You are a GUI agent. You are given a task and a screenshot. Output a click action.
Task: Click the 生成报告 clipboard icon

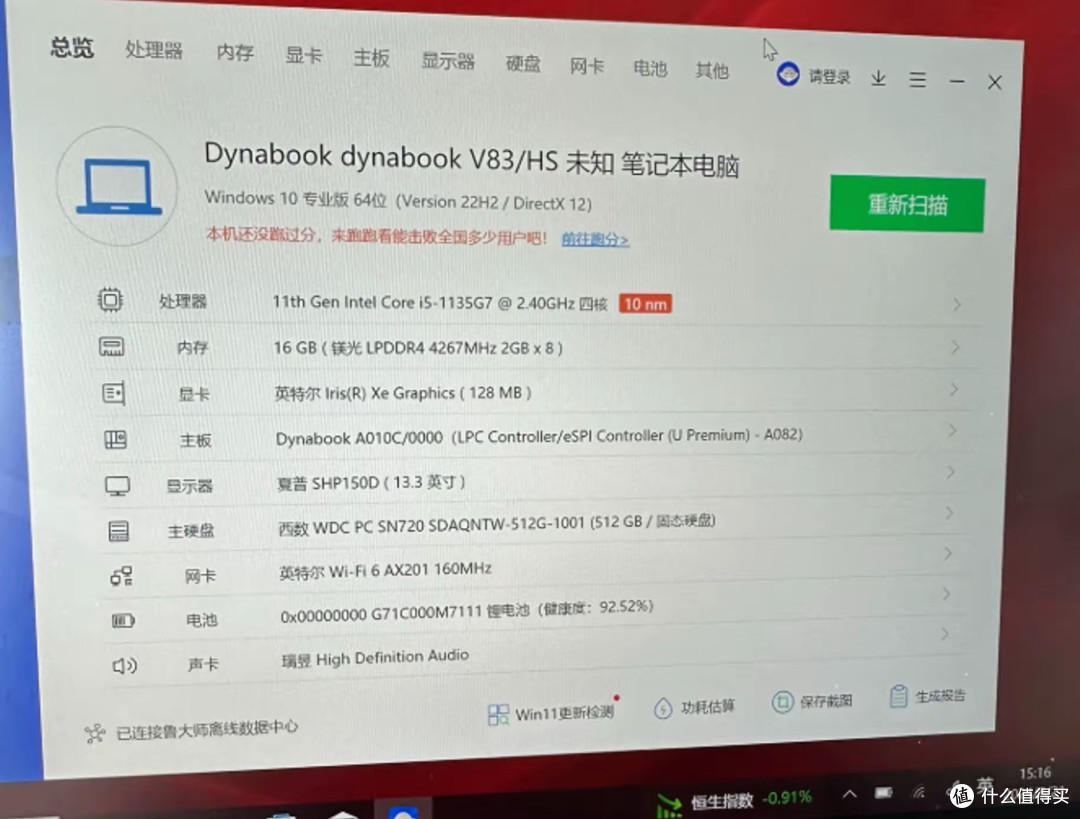click(898, 696)
